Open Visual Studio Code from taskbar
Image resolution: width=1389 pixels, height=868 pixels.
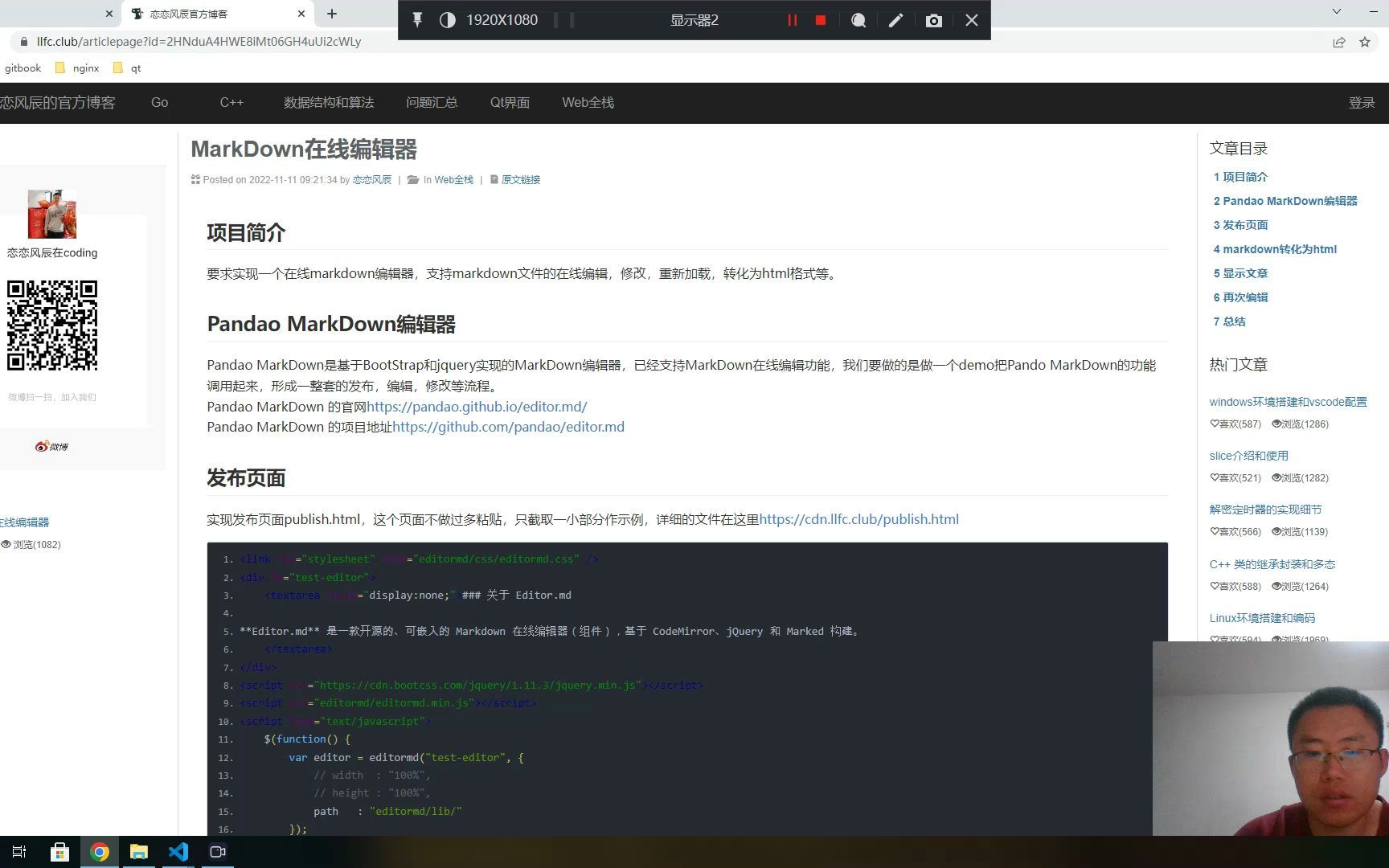coord(178,852)
